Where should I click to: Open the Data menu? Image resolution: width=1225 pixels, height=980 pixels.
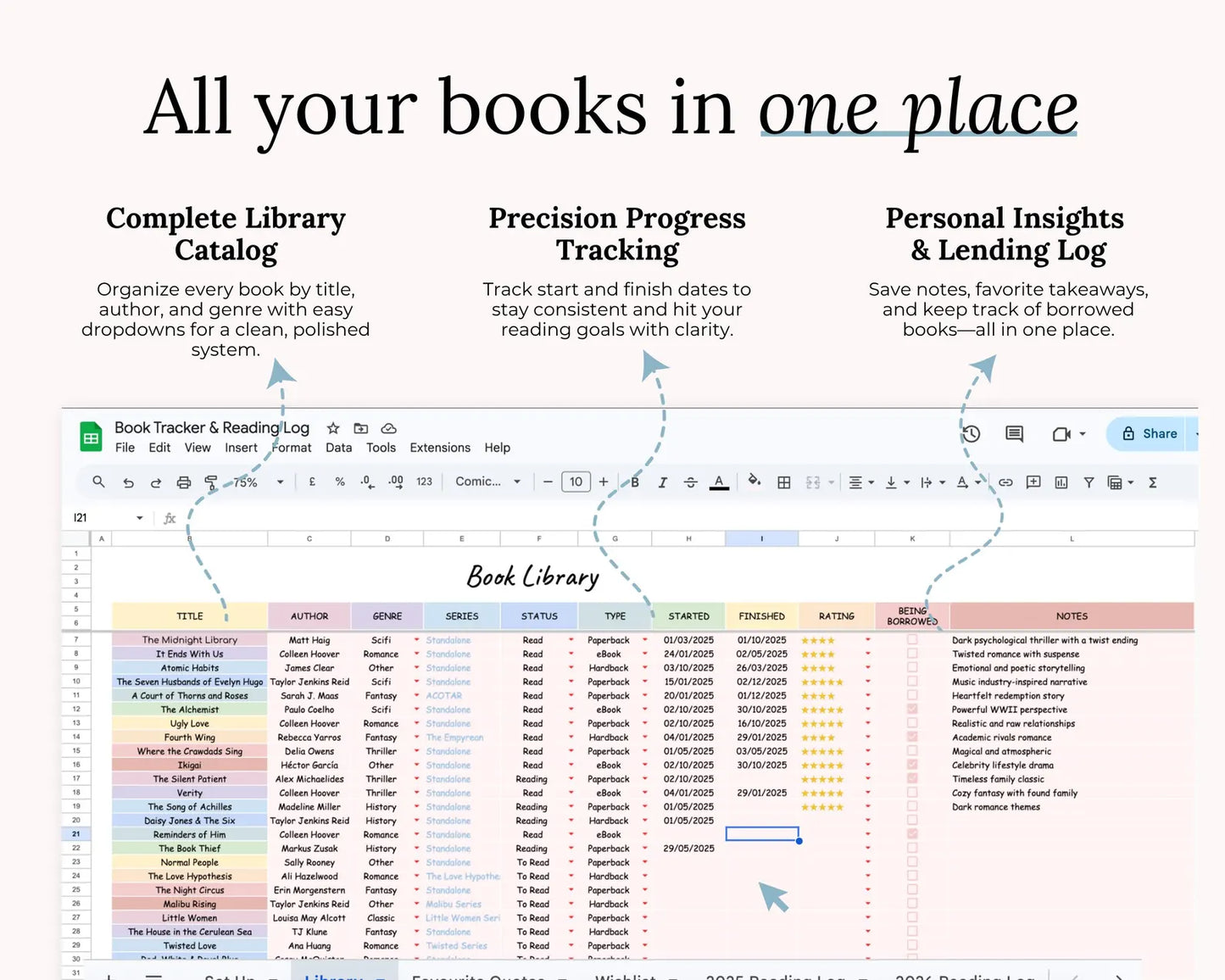tap(338, 448)
